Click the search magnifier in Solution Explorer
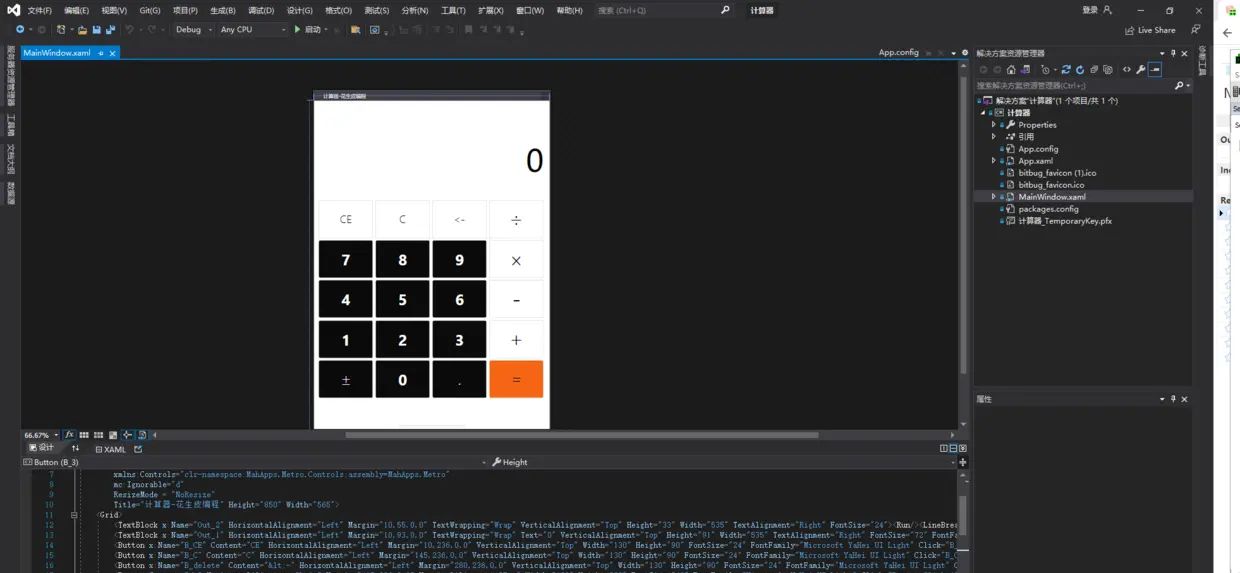 click(1178, 86)
